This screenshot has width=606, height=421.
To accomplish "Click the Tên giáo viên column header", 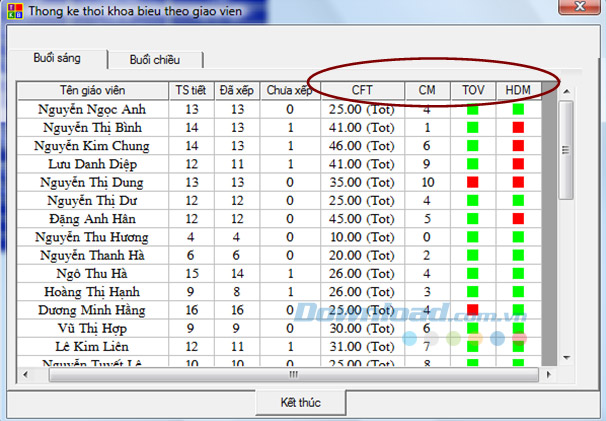I will coord(93,90).
